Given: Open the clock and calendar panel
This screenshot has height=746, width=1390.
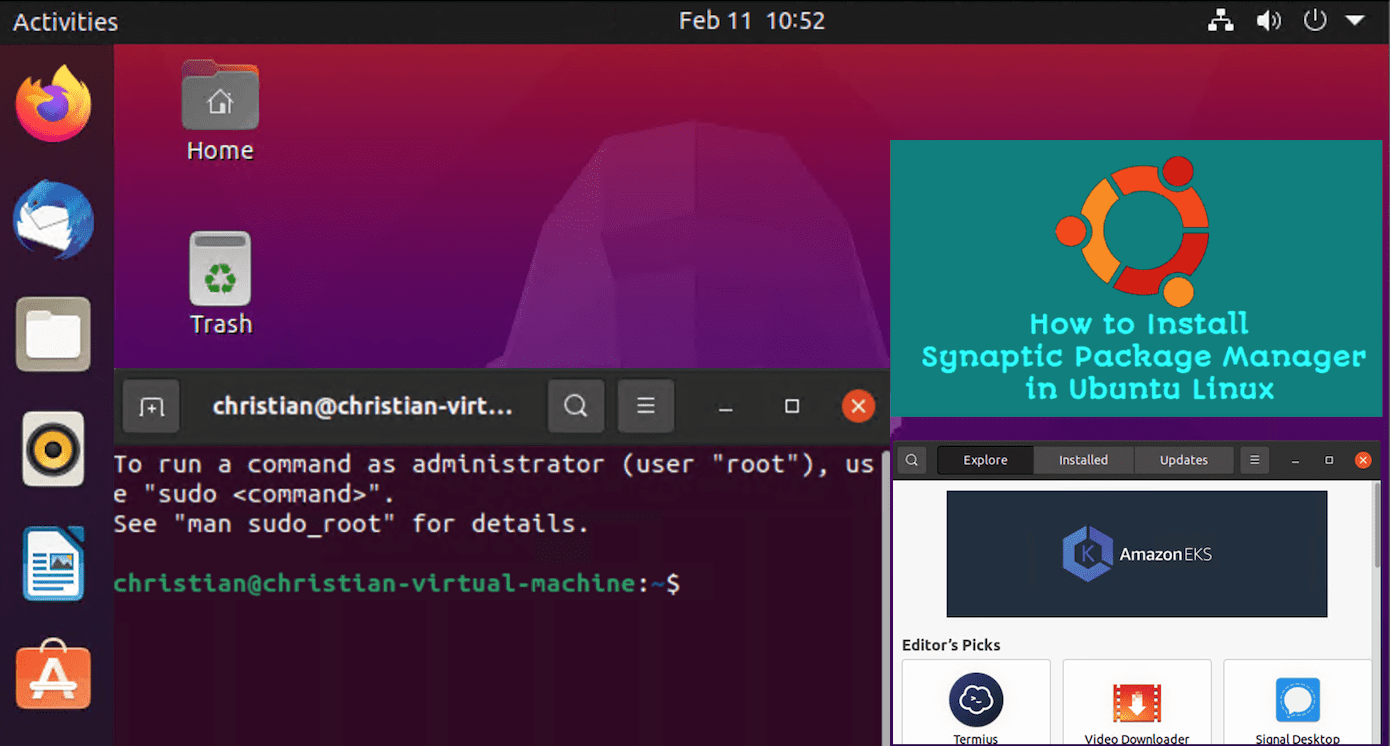Looking at the screenshot, I should (751, 21).
